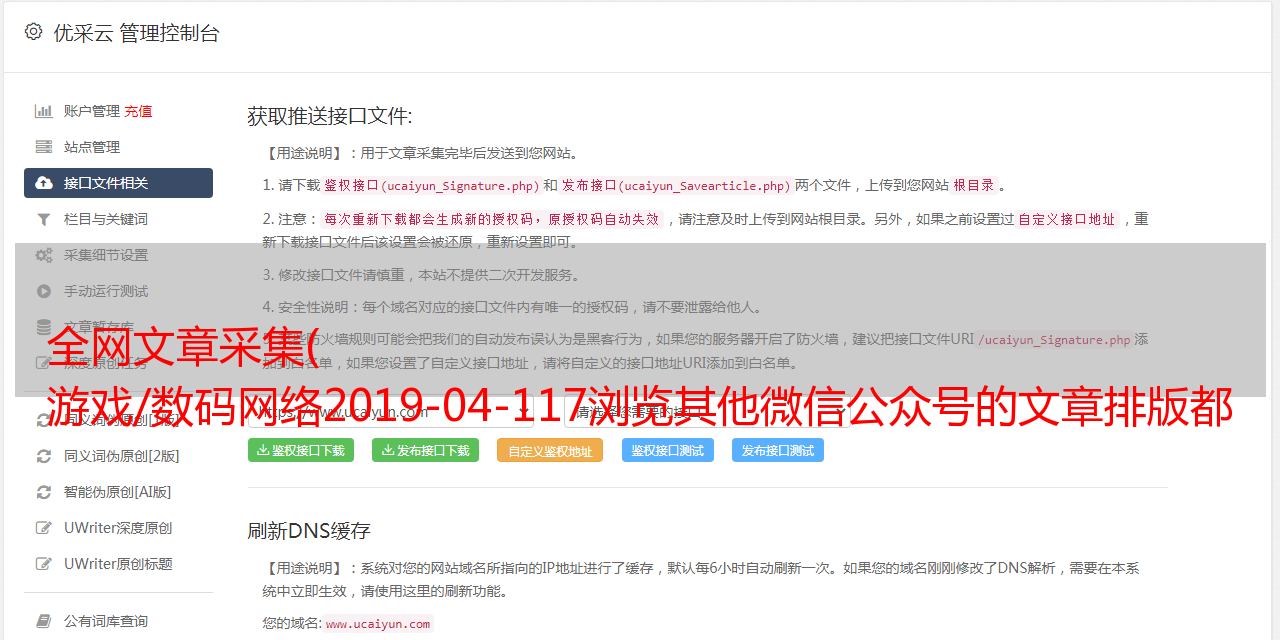Click the cloud upload icon for 接口文件相关
The width and height of the screenshot is (1280, 640).
[x=44, y=183]
